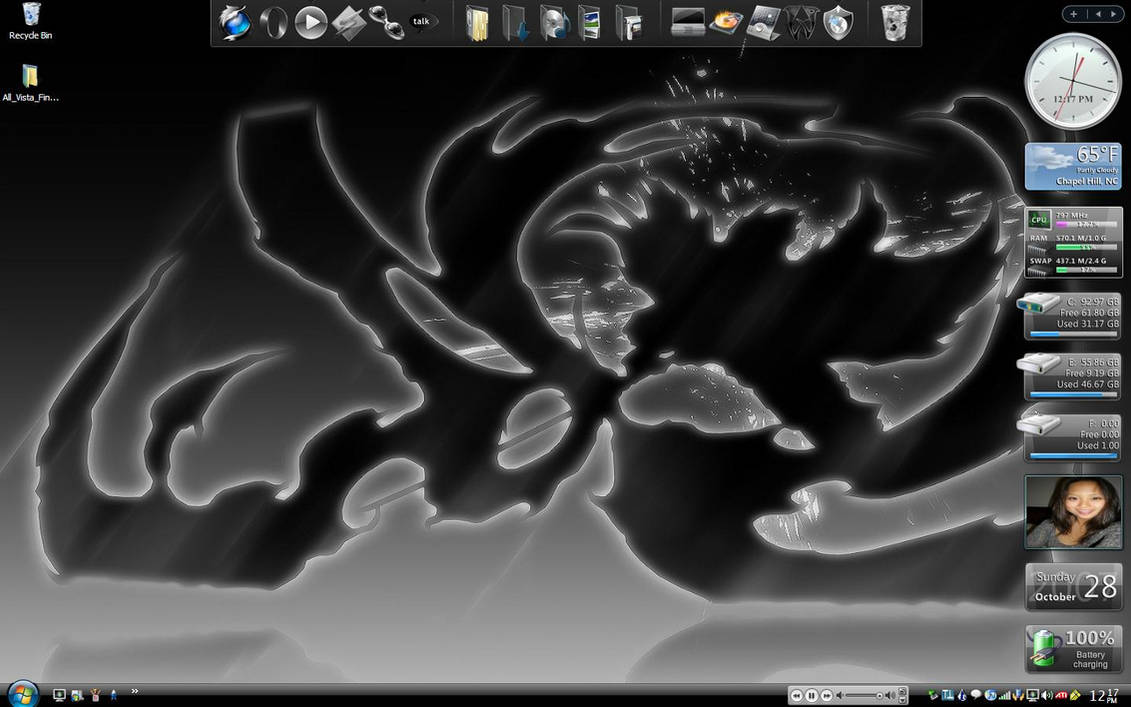
Task: Open the Music folder with disc icon
Action: point(554,23)
